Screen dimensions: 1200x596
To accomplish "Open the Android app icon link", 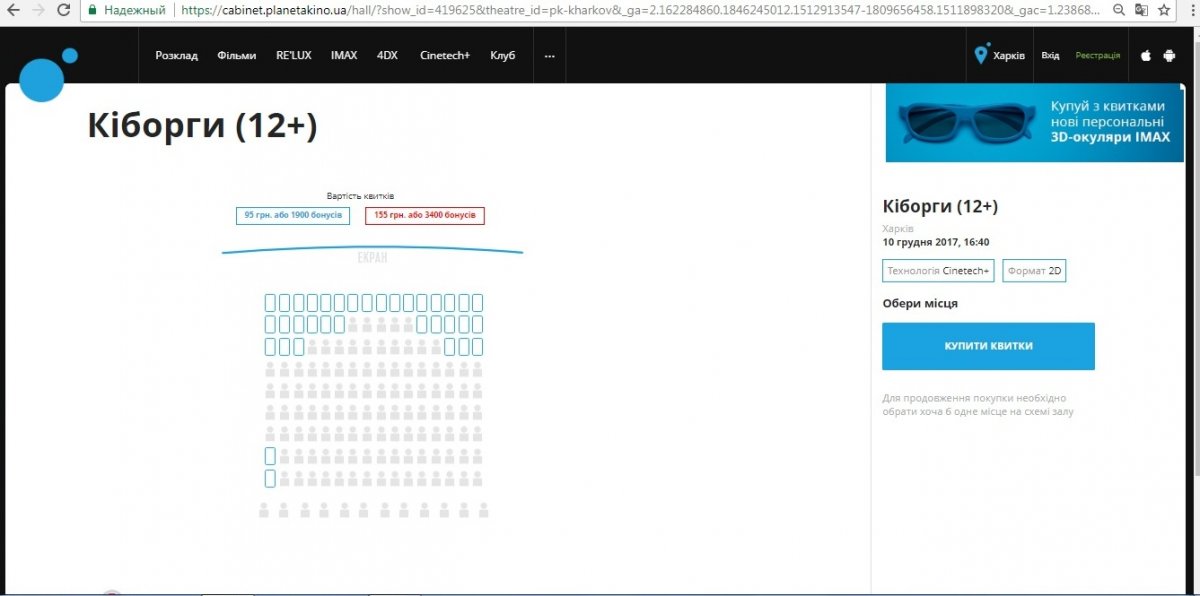I will (x=1169, y=56).
